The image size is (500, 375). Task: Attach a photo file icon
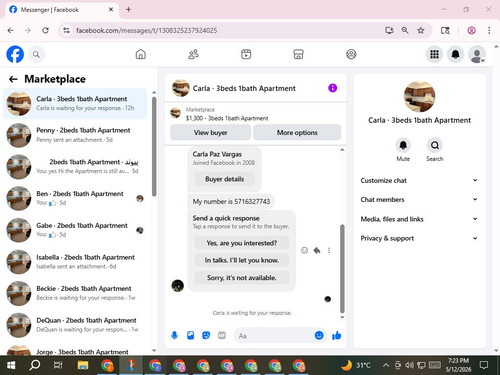tap(190, 335)
